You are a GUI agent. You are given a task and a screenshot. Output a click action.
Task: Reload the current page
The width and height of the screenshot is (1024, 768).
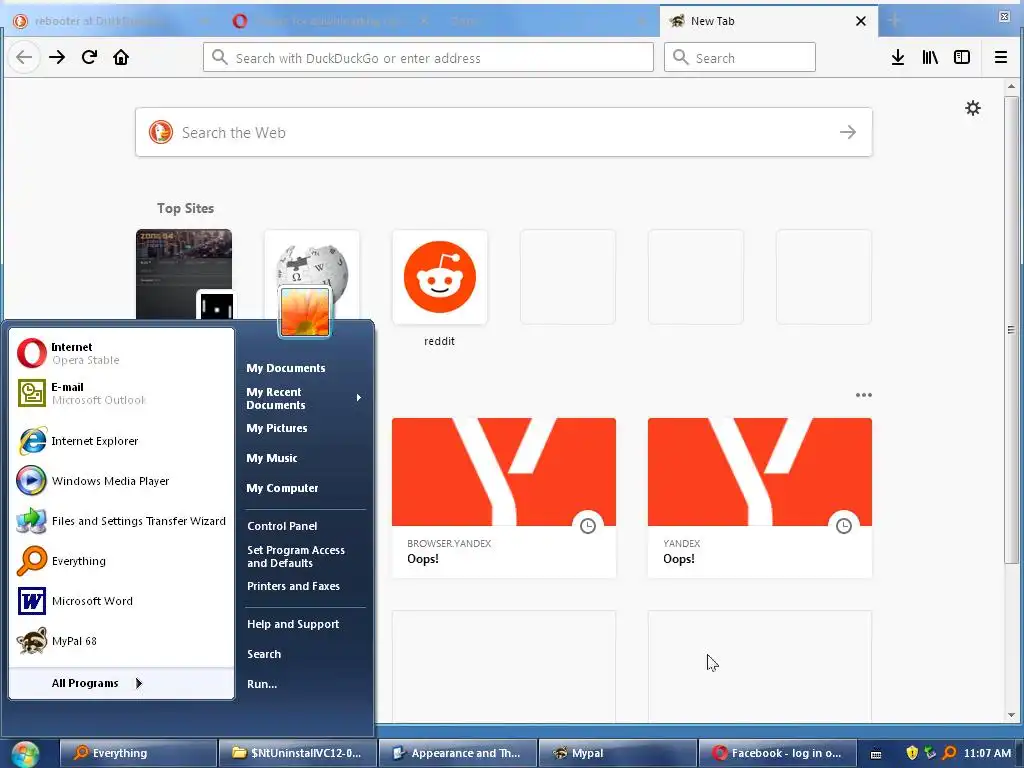[x=89, y=57]
